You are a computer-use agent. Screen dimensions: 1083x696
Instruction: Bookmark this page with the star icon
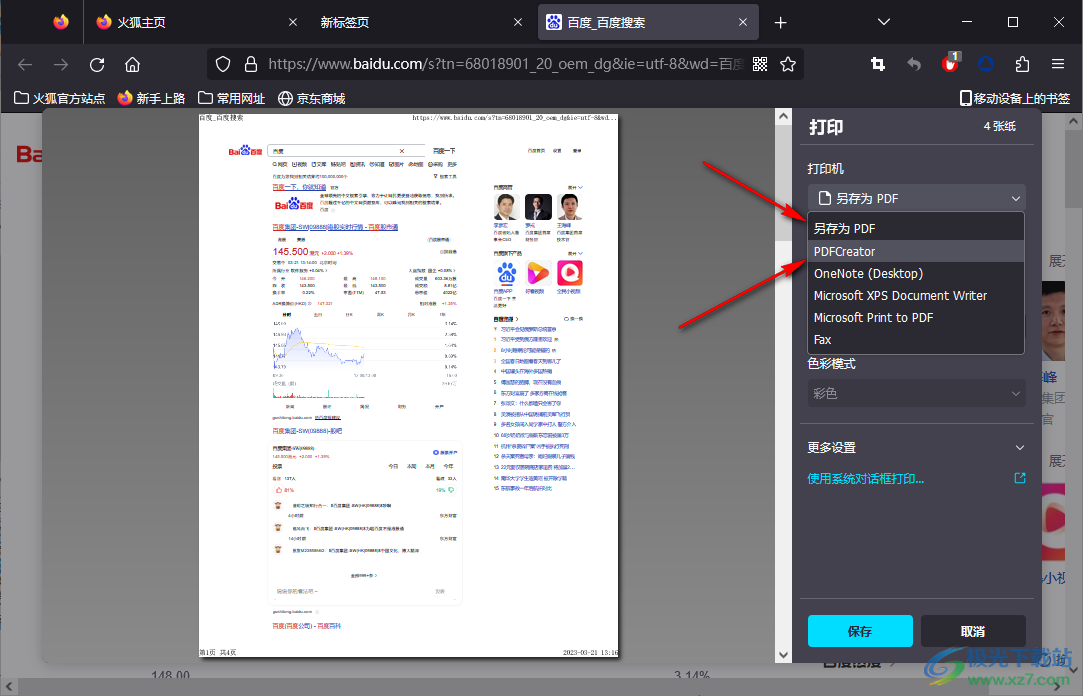pyautogui.click(x=788, y=64)
